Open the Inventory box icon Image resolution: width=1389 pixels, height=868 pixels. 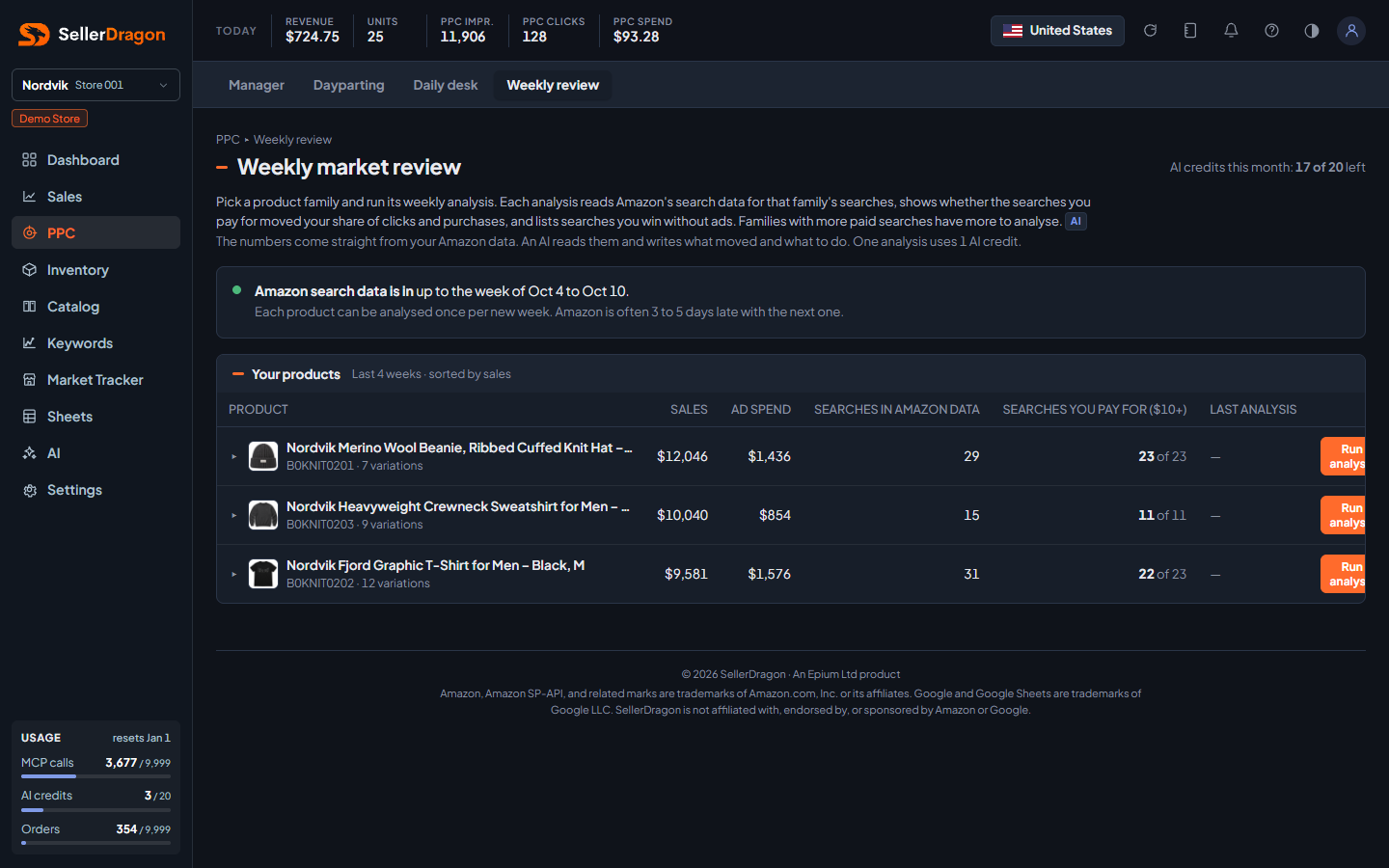click(x=30, y=270)
